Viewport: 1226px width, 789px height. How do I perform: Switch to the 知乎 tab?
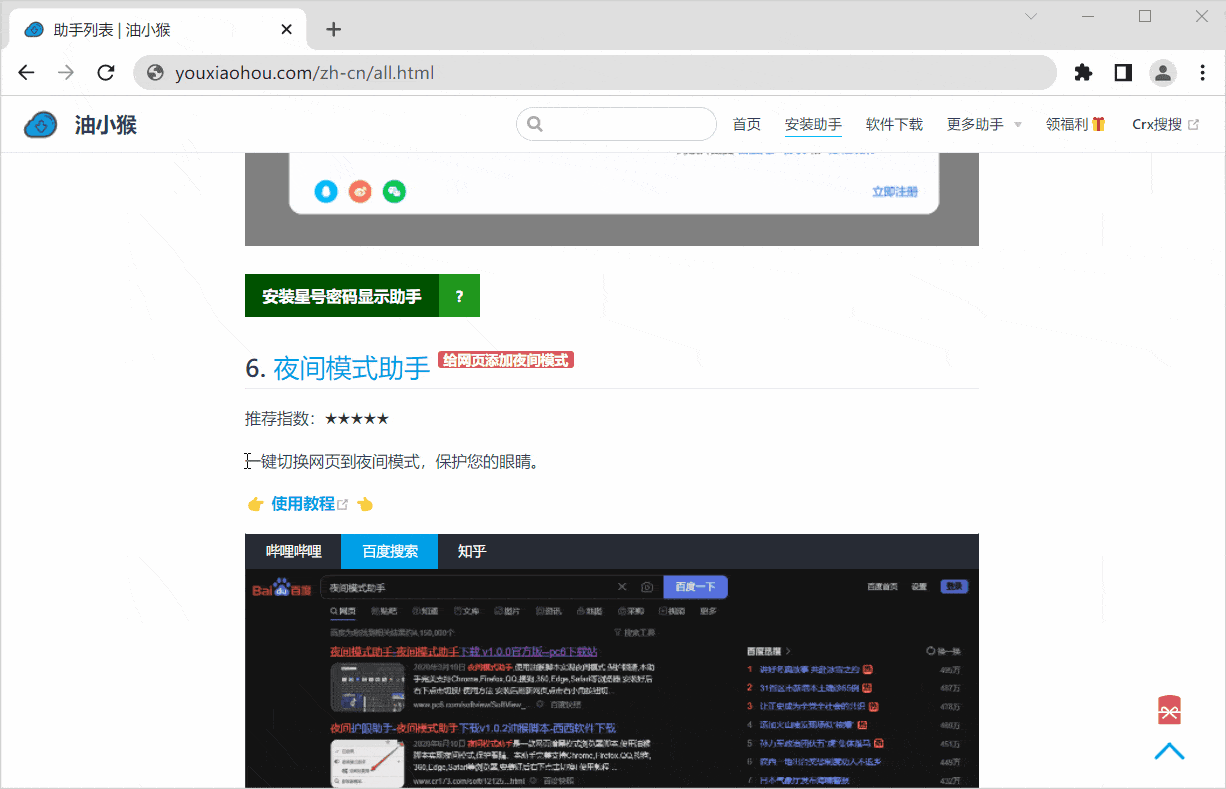[x=472, y=551]
